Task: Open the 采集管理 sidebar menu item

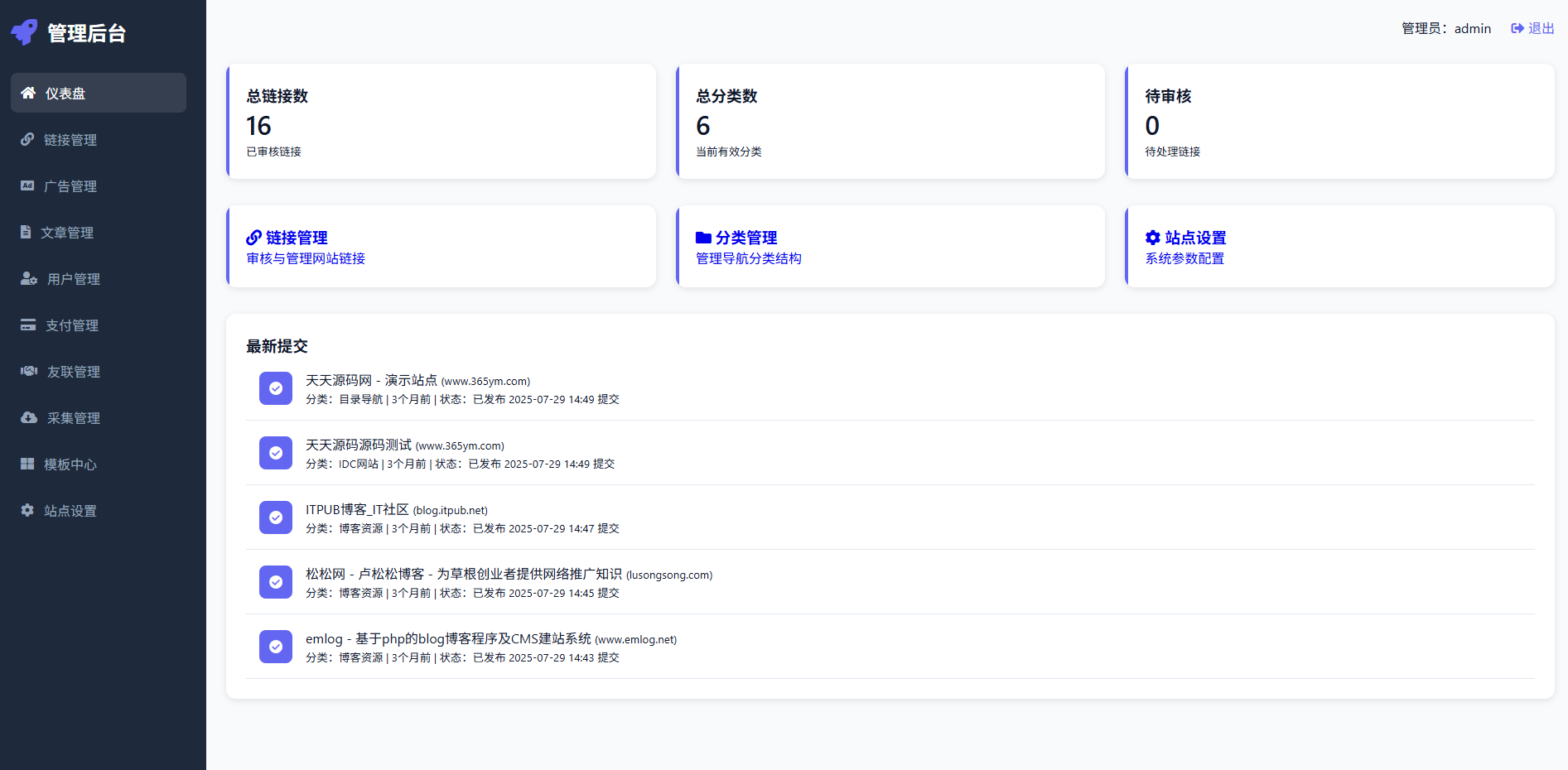Action: click(73, 418)
